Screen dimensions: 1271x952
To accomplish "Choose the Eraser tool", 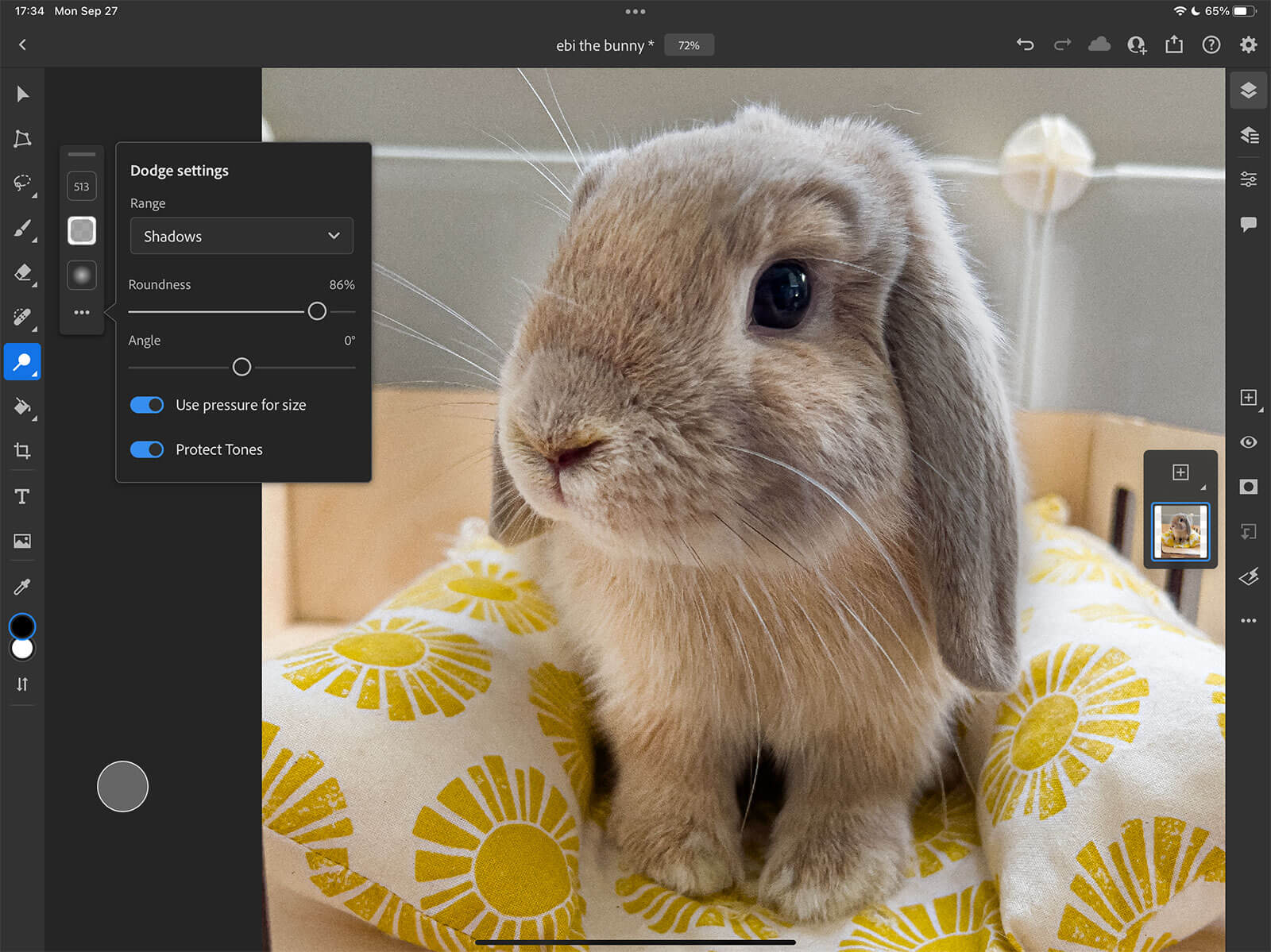I will click(x=22, y=273).
